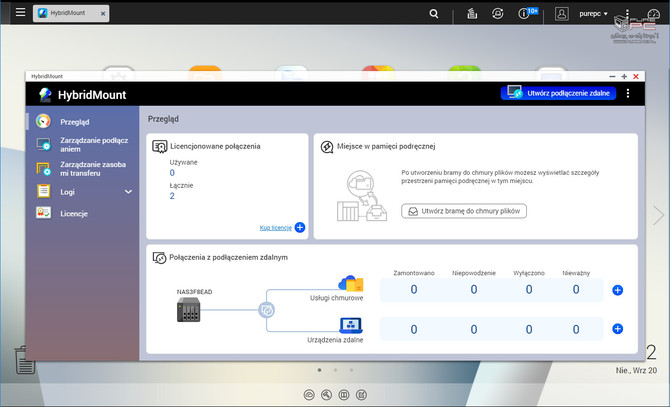This screenshot has height=407, width=670.
Task: Close the HybridMount taskbar tab
Action: pos(103,14)
